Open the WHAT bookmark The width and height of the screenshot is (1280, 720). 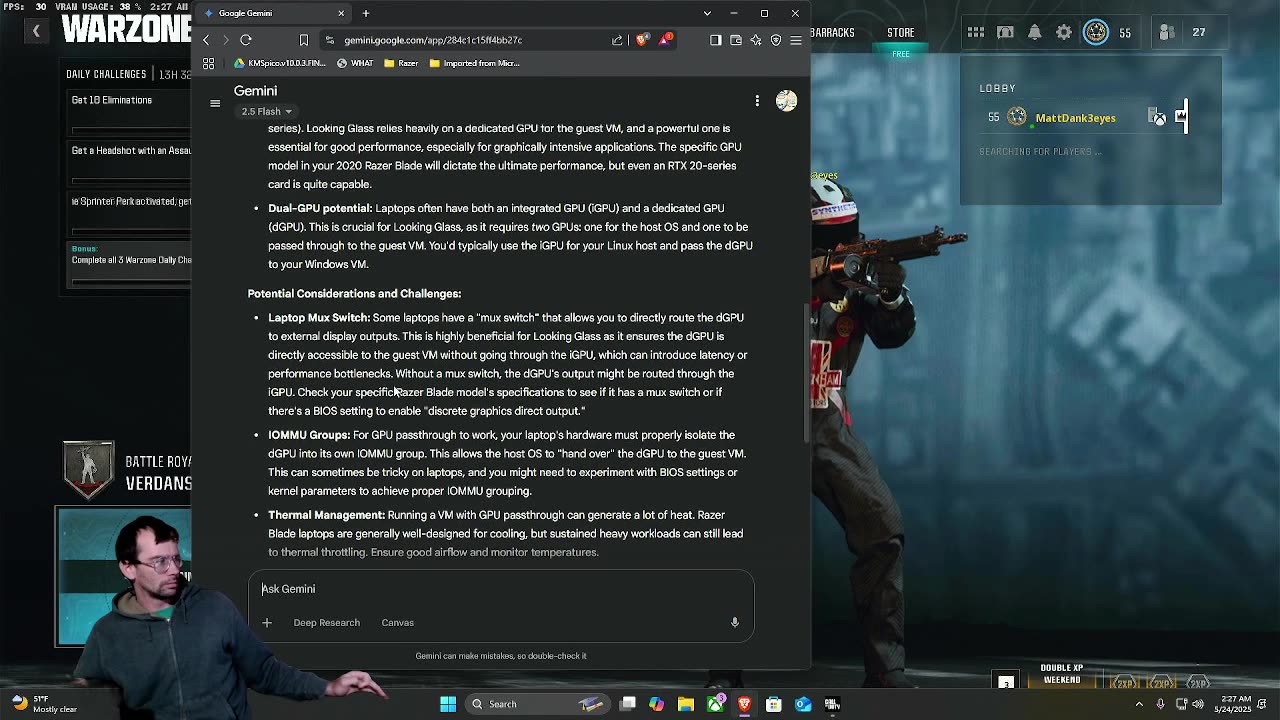pos(355,63)
